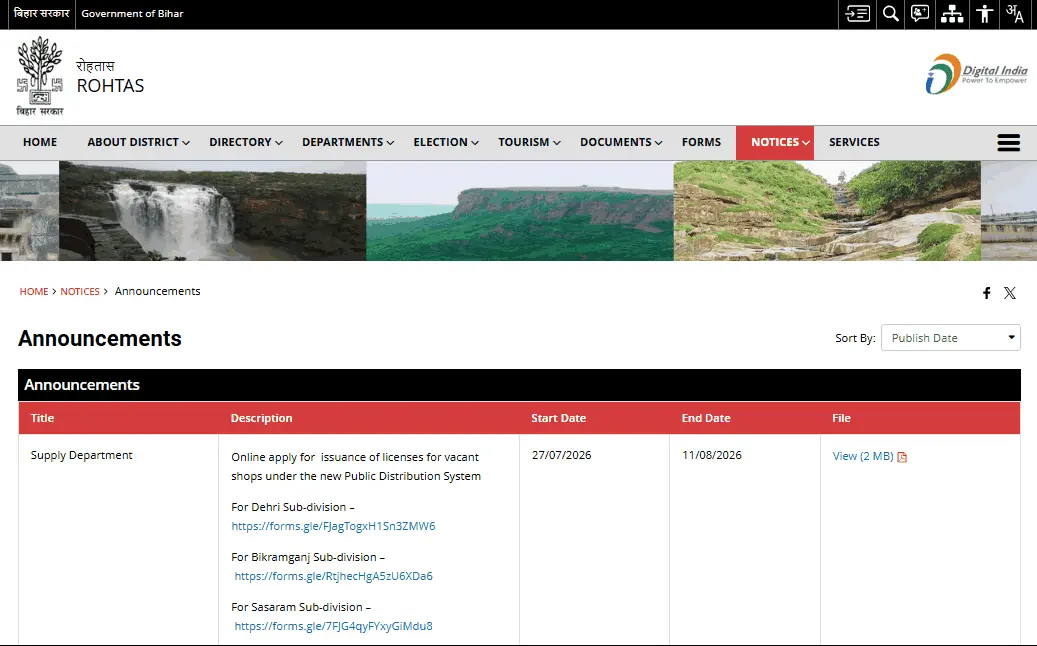Click the NOTICES breadcrumb link
The image size is (1037, 646).
pos(80,292)
